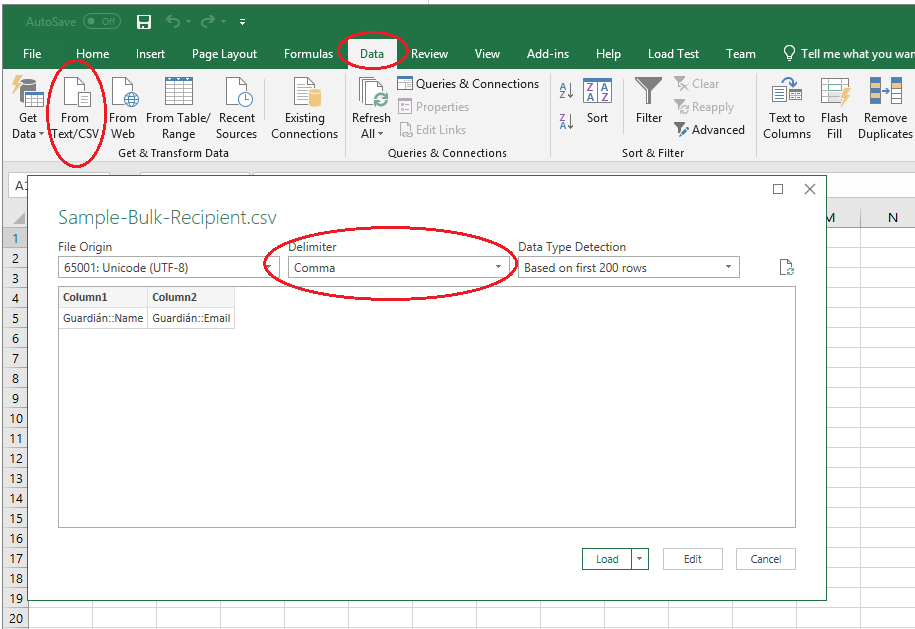
Task: Click the Remove Duplicates icon
Action: click(885, 93)
